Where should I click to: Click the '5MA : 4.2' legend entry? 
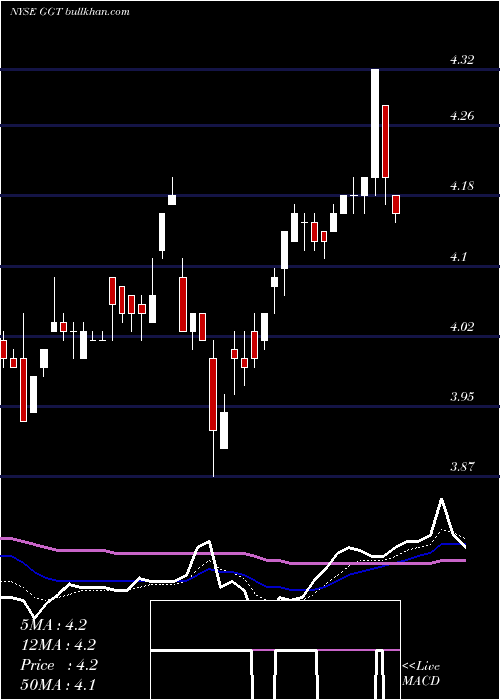tap(53, 625)
